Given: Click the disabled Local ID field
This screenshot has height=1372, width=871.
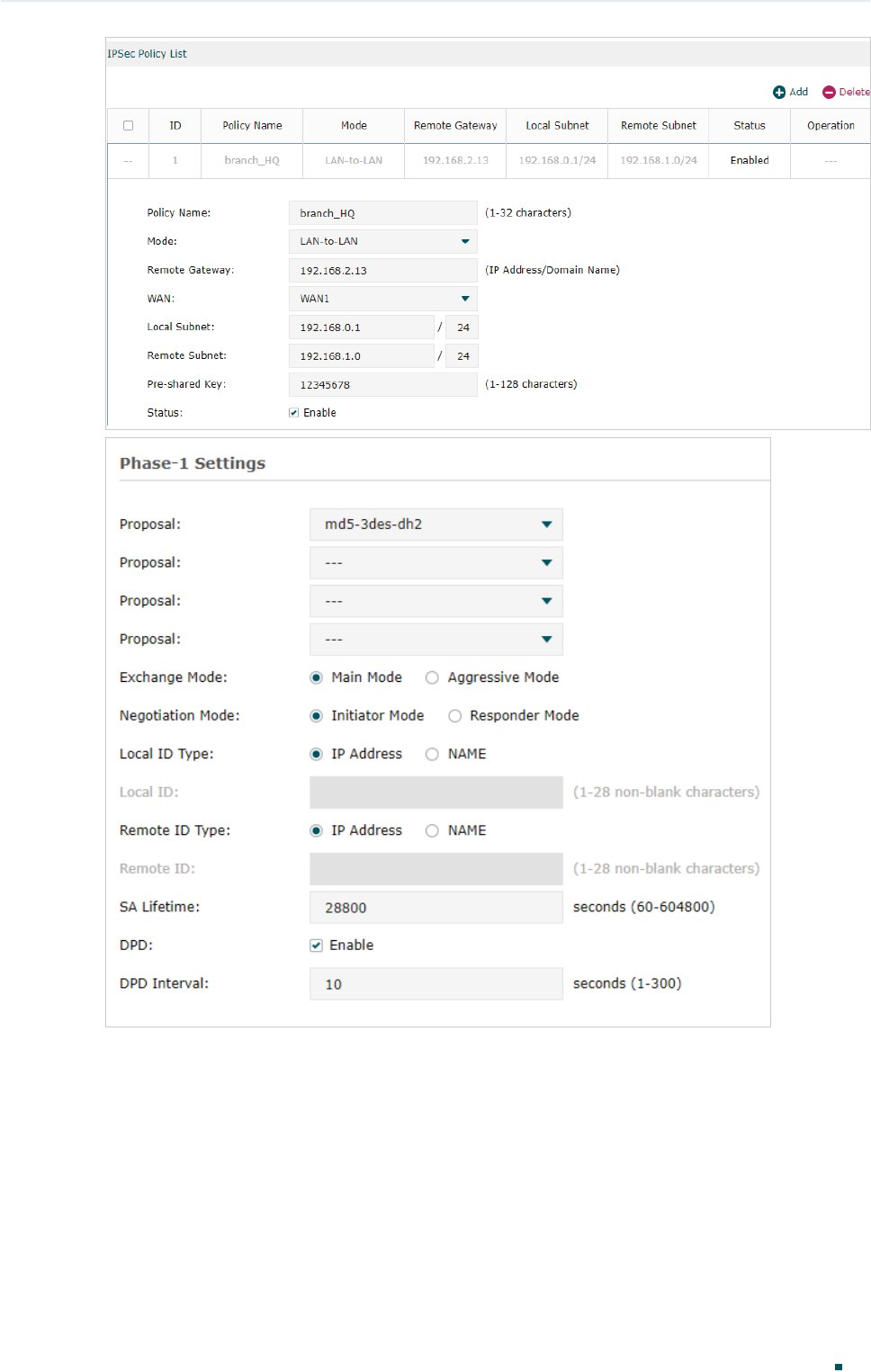Looking at the screenshot, I should (x=436, y=793).
